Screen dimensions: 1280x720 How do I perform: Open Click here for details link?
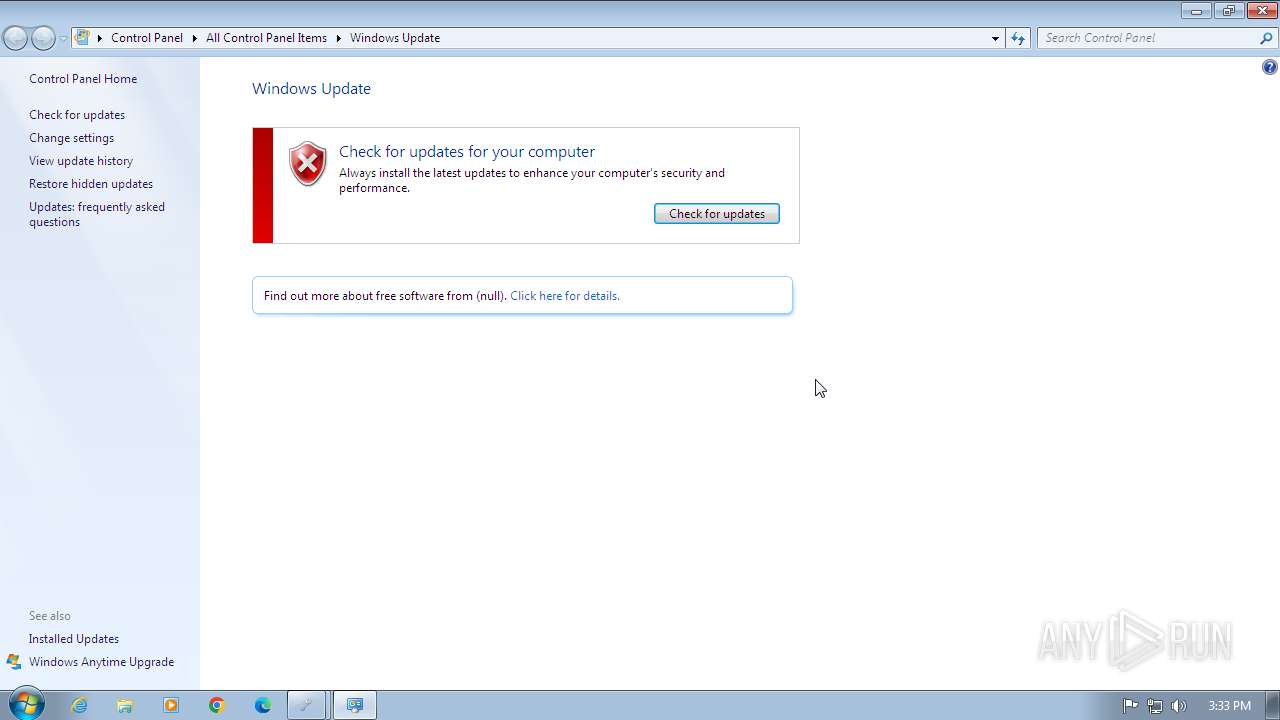click(x=565, y=296)
